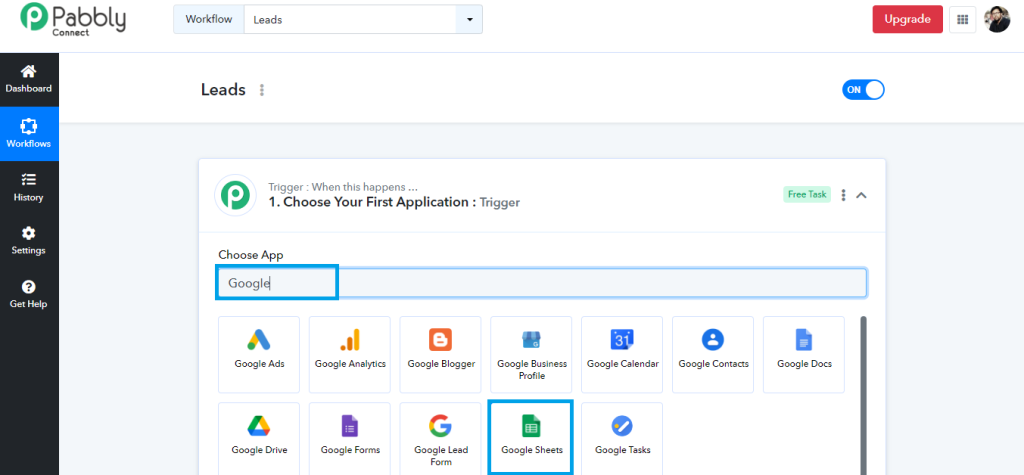The height and width of the screenshot is (475, 1024).
Task: Click the 'Choose App' label
Action: tap(251, 255)
